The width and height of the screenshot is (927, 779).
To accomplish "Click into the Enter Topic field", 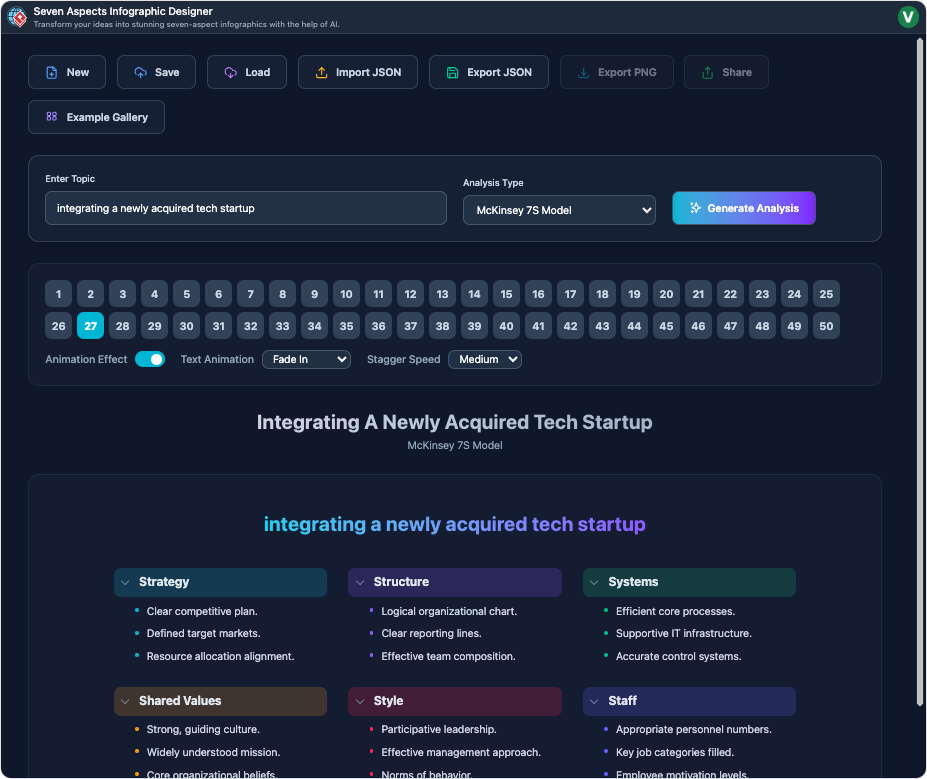I will coord(245,208).
